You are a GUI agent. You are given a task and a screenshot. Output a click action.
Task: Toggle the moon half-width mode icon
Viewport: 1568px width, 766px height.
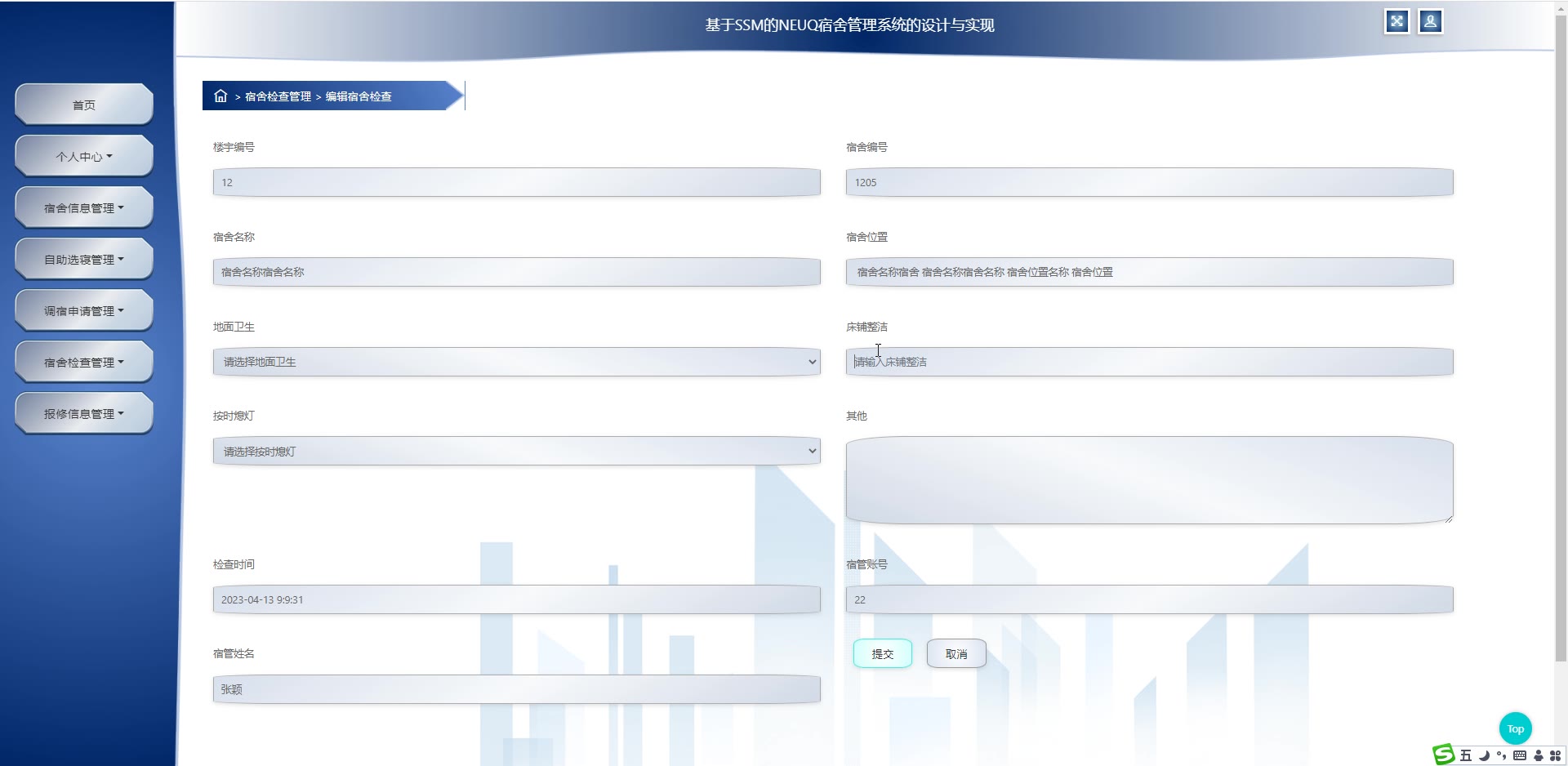pyautogui.click(x=1484, y=755)
